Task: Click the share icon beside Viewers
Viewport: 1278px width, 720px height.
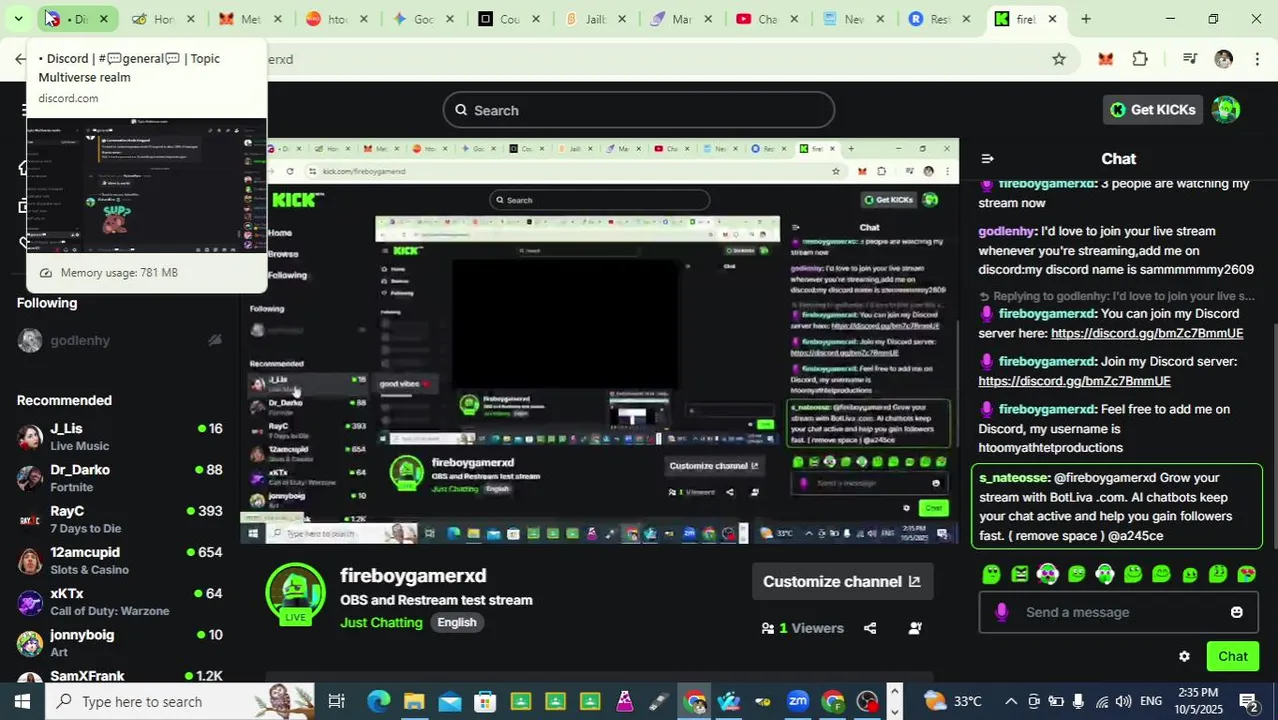Action: pos(870,628)
